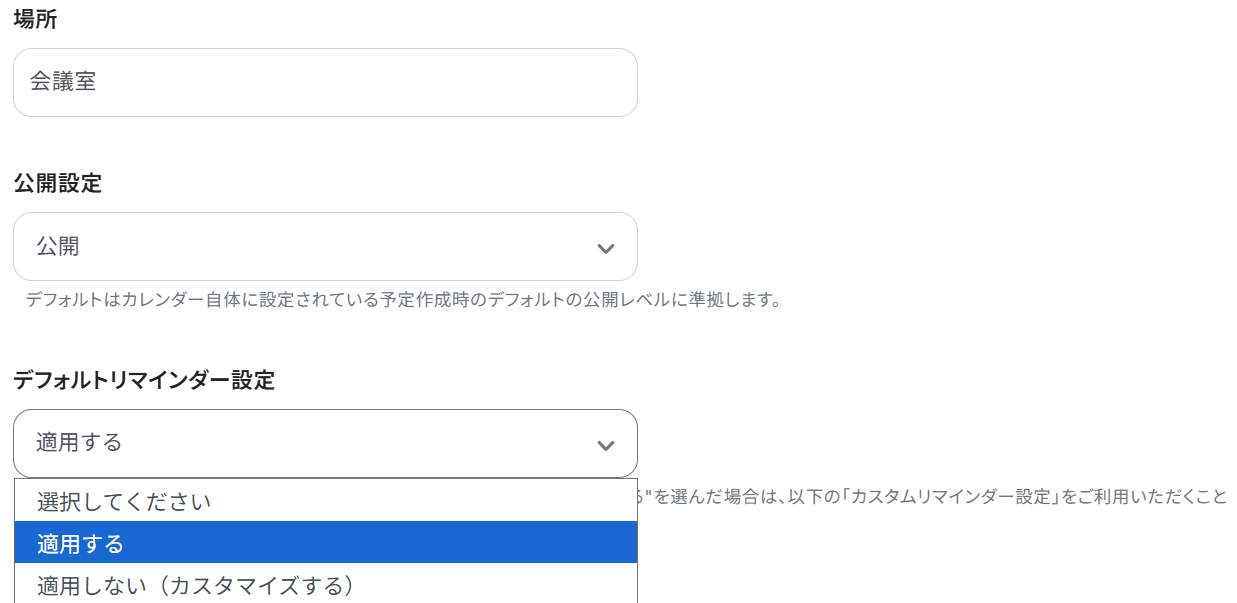Click the 適用する value in the combo box
This screenshot has height=603, width=1237.
[x=79, y=442]
